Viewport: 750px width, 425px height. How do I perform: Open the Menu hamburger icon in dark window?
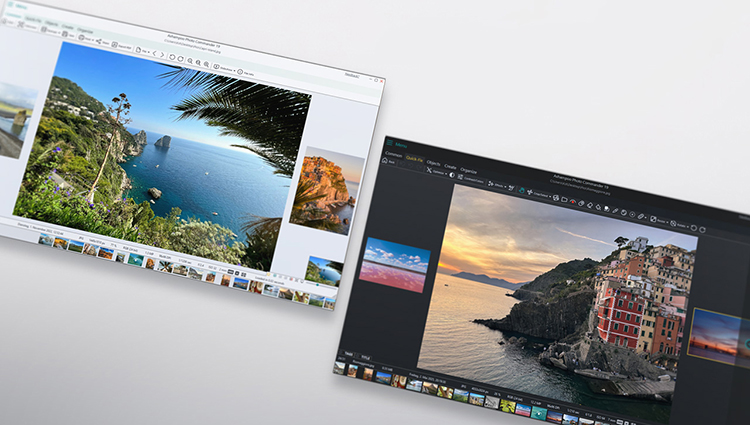tap(391, 143)
